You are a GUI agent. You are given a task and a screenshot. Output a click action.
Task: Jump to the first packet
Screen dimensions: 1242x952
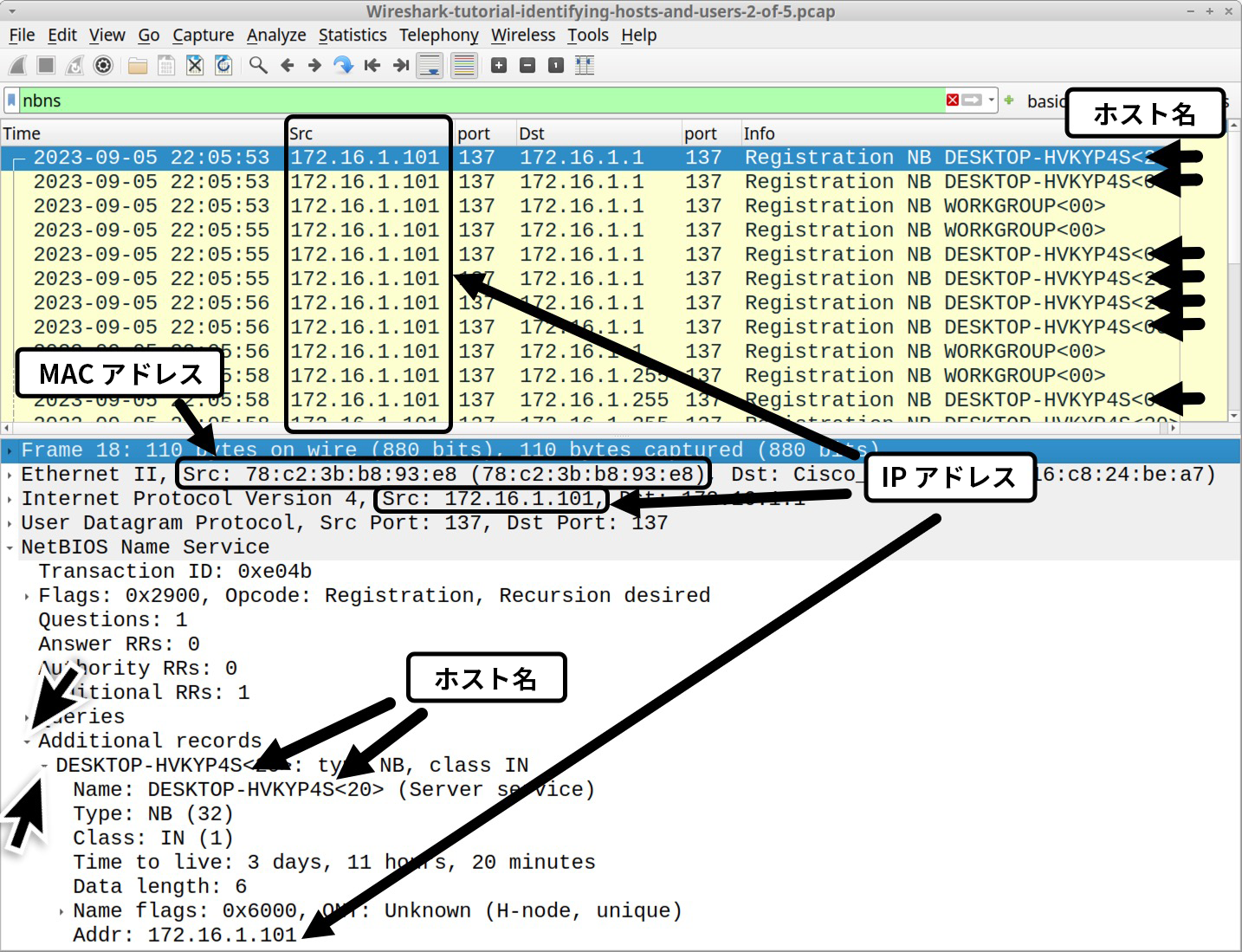[x=372, y=65]
